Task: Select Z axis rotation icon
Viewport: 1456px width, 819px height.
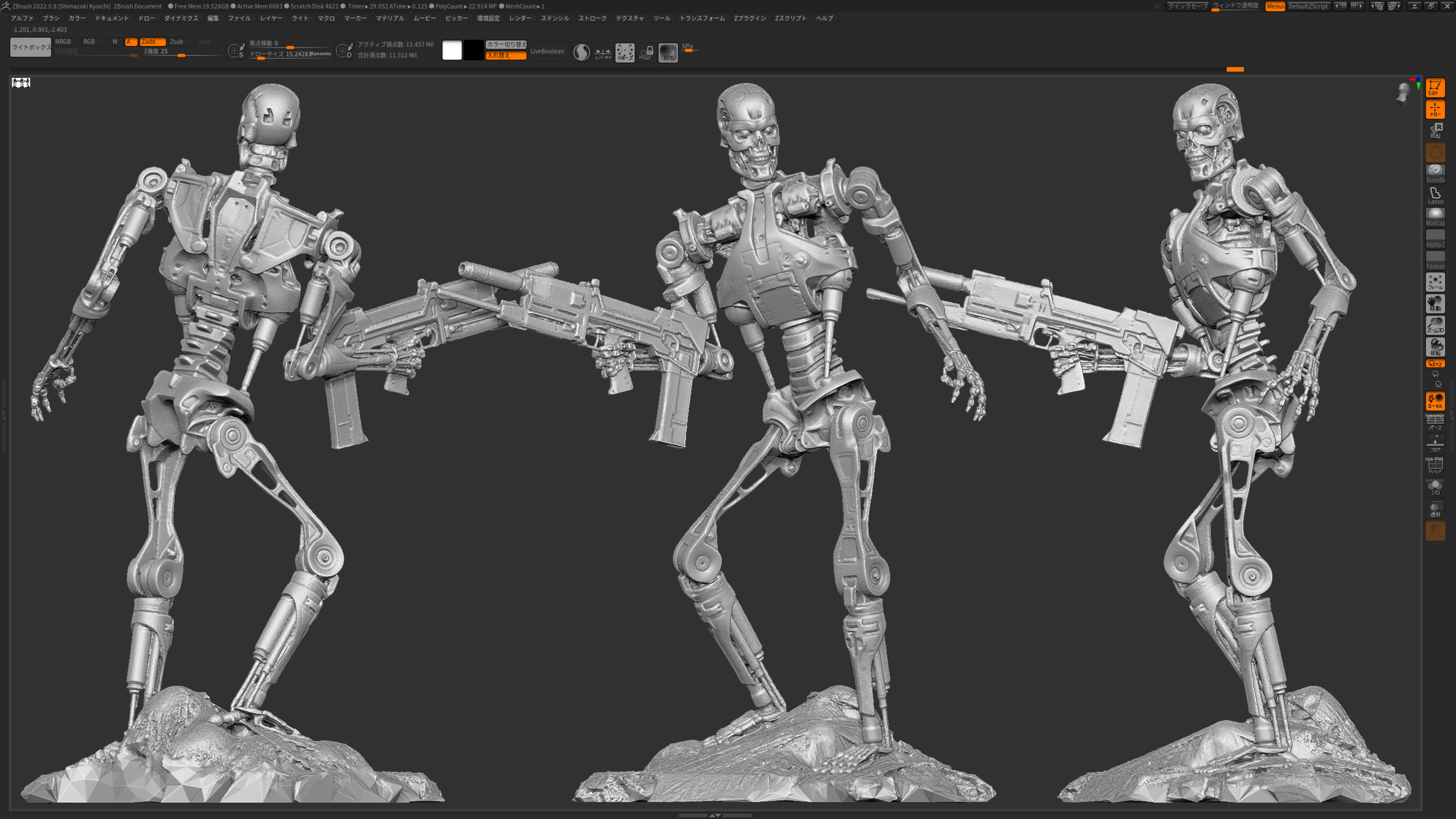Action: (1438, 384)
